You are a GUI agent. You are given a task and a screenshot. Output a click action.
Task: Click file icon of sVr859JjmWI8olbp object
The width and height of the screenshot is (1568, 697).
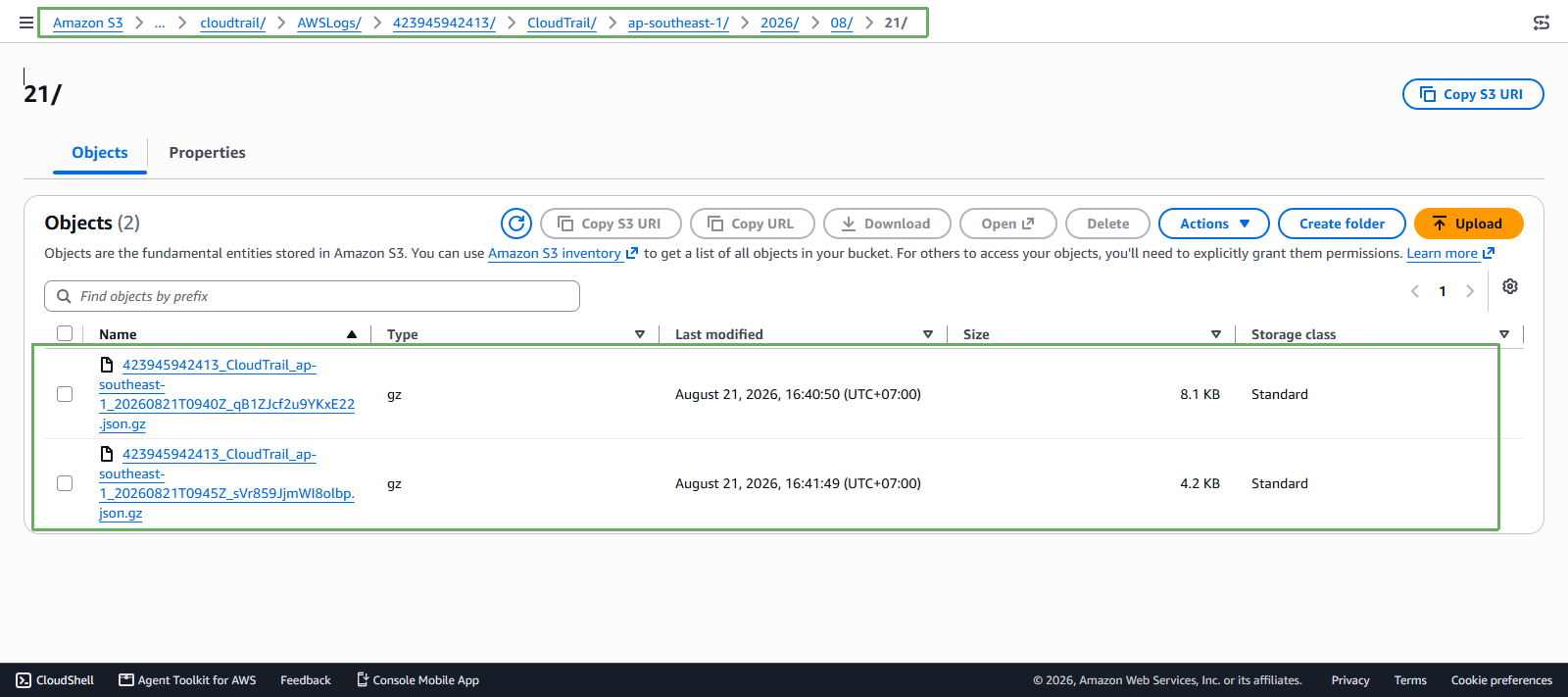click(x=107, y=454)
